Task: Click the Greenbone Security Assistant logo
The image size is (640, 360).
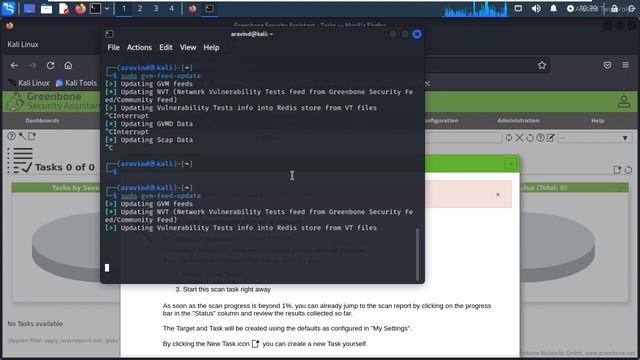Action: tap(53, 101)
